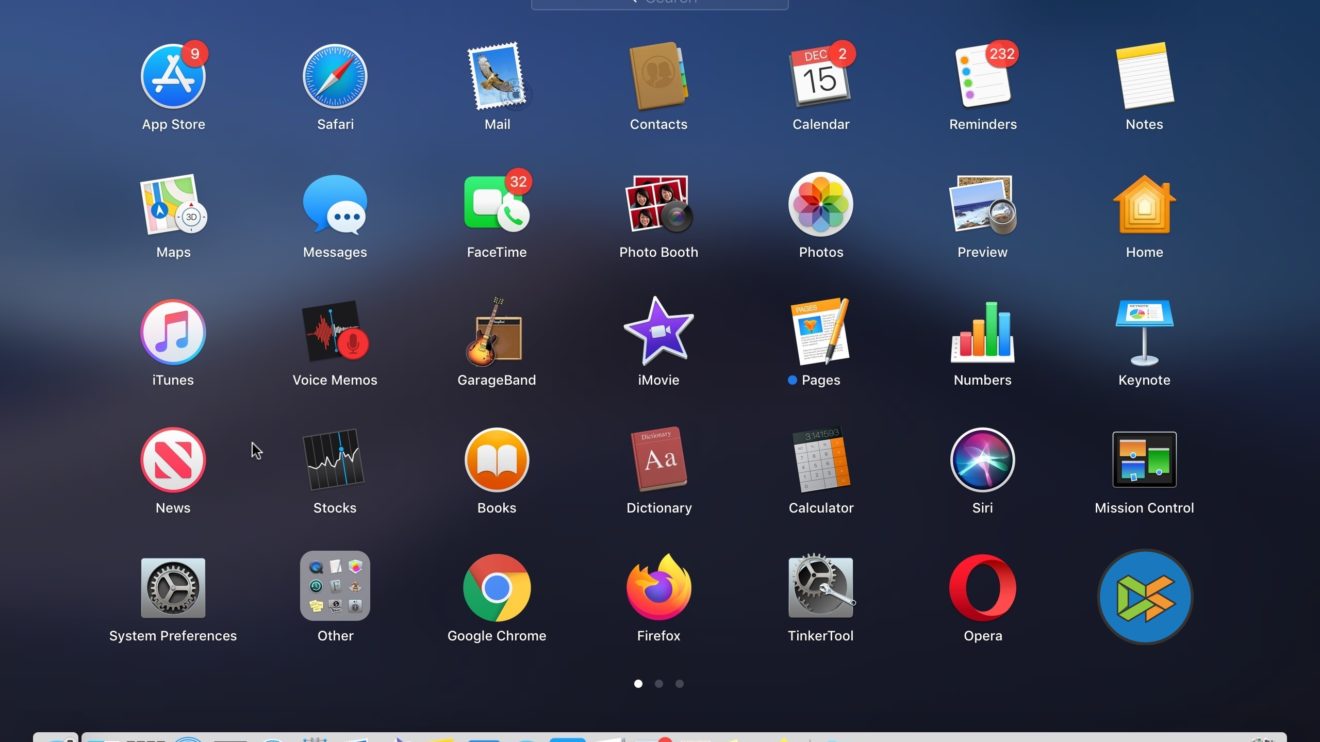Launch the Pages app

tap(821, 332)
